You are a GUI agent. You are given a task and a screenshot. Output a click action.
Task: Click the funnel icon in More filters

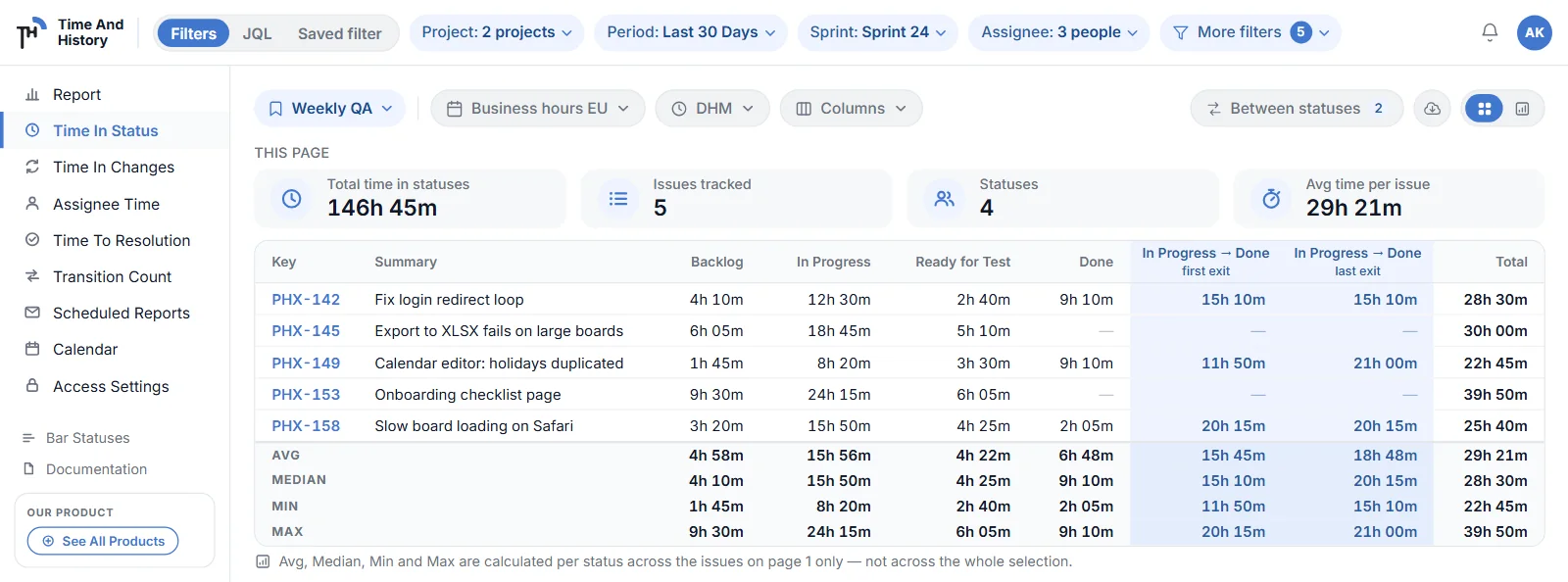coord(1181,32)
